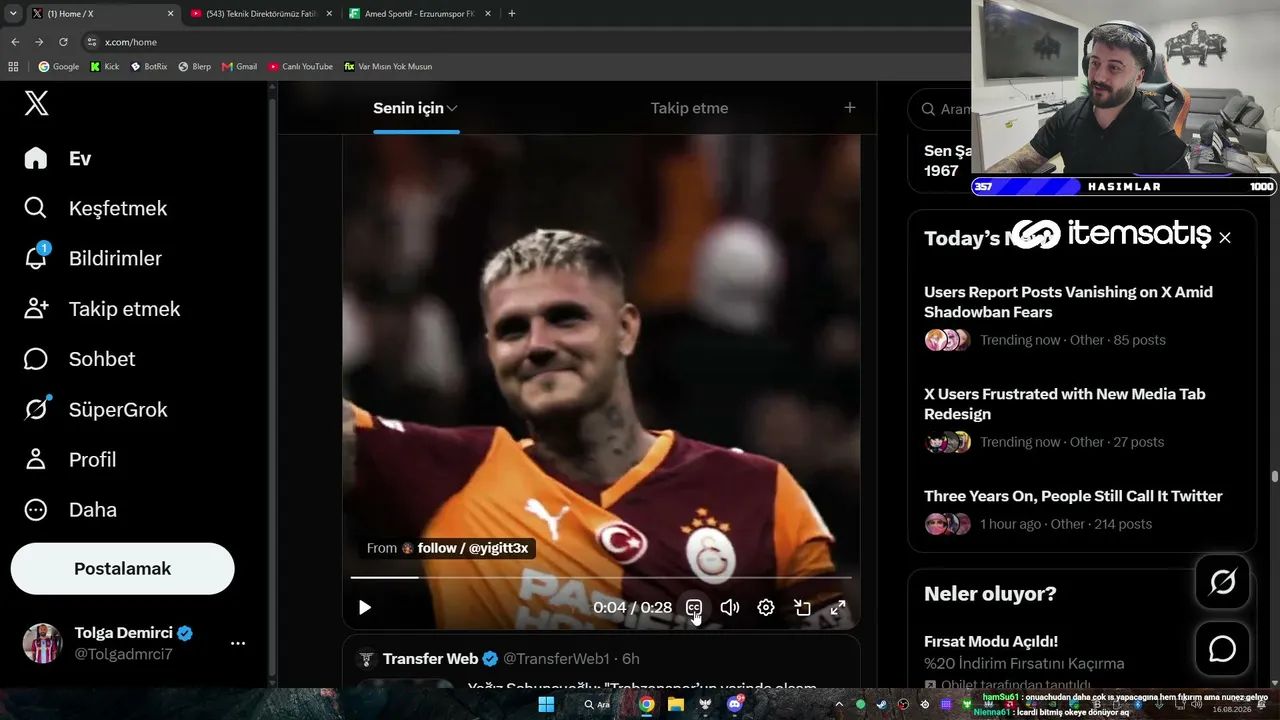
Task: Open Discord from the taskbar
Action: [x=736, y=704]
